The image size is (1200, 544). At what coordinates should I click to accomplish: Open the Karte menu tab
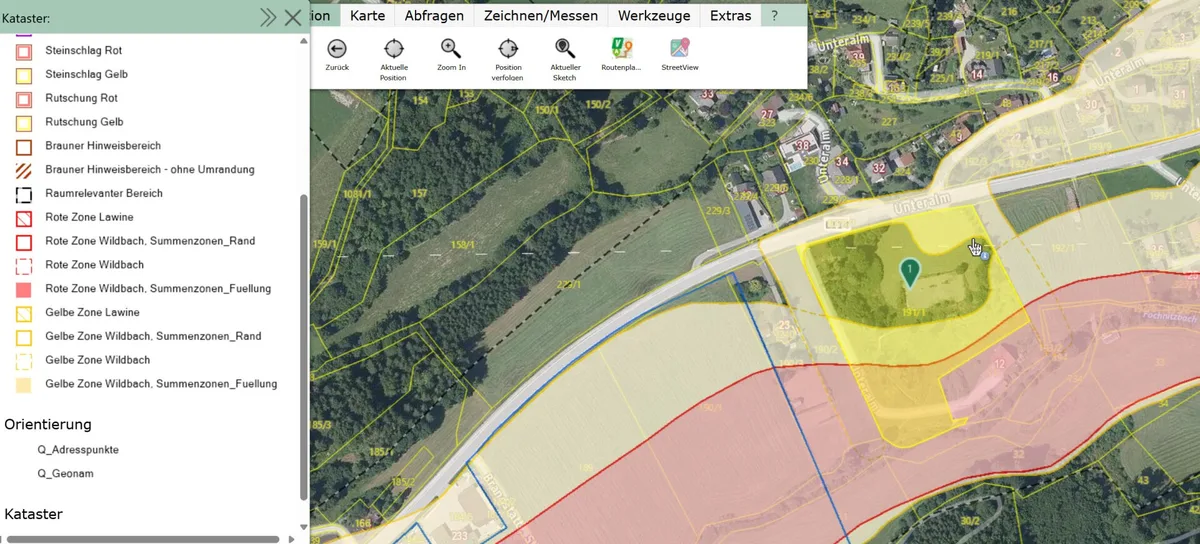pyautogui.click(x=367, y=16)
